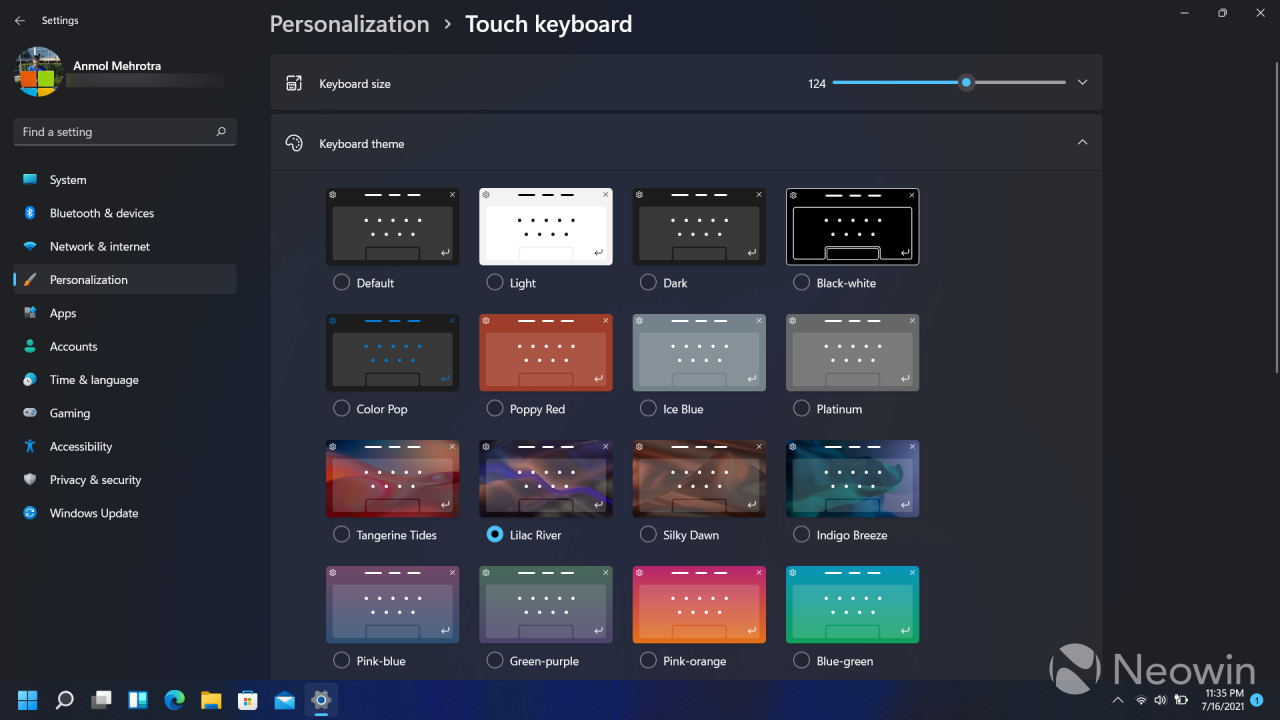
Task: Open the Mail app in taskbar
Action: pyautogui.click(x=284, y=700)
